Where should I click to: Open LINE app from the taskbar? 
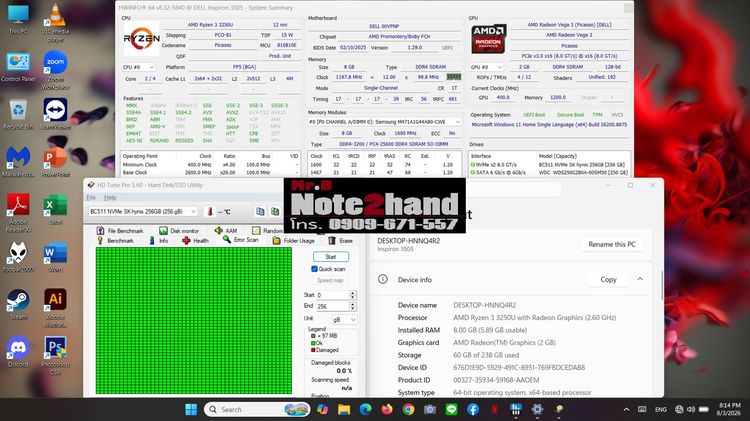tap(452, 410)
